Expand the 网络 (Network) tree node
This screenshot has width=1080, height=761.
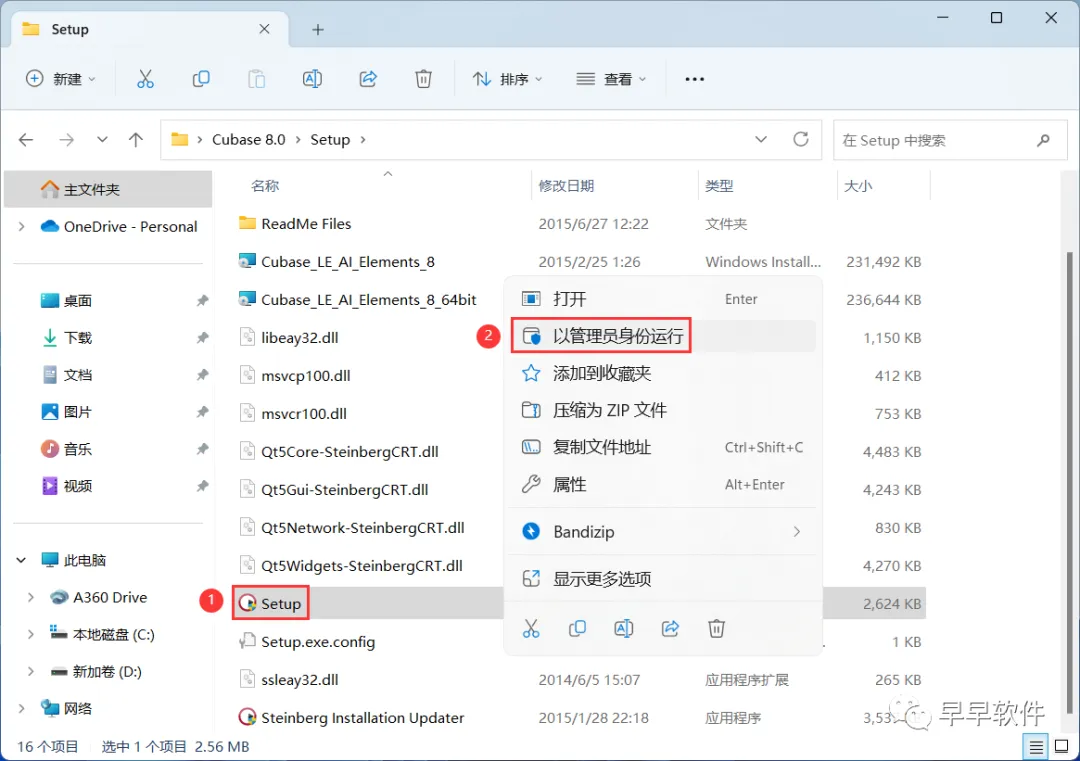tap(21, 709)
